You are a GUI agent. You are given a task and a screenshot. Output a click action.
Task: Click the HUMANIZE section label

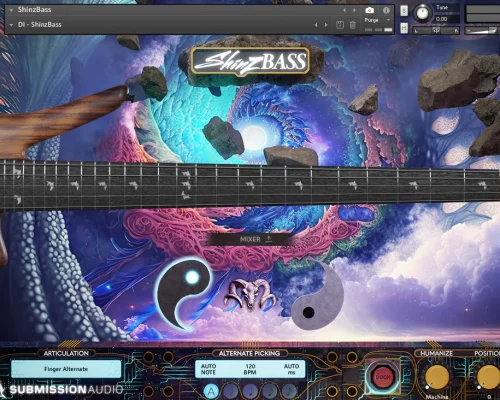tap(436, 353)
